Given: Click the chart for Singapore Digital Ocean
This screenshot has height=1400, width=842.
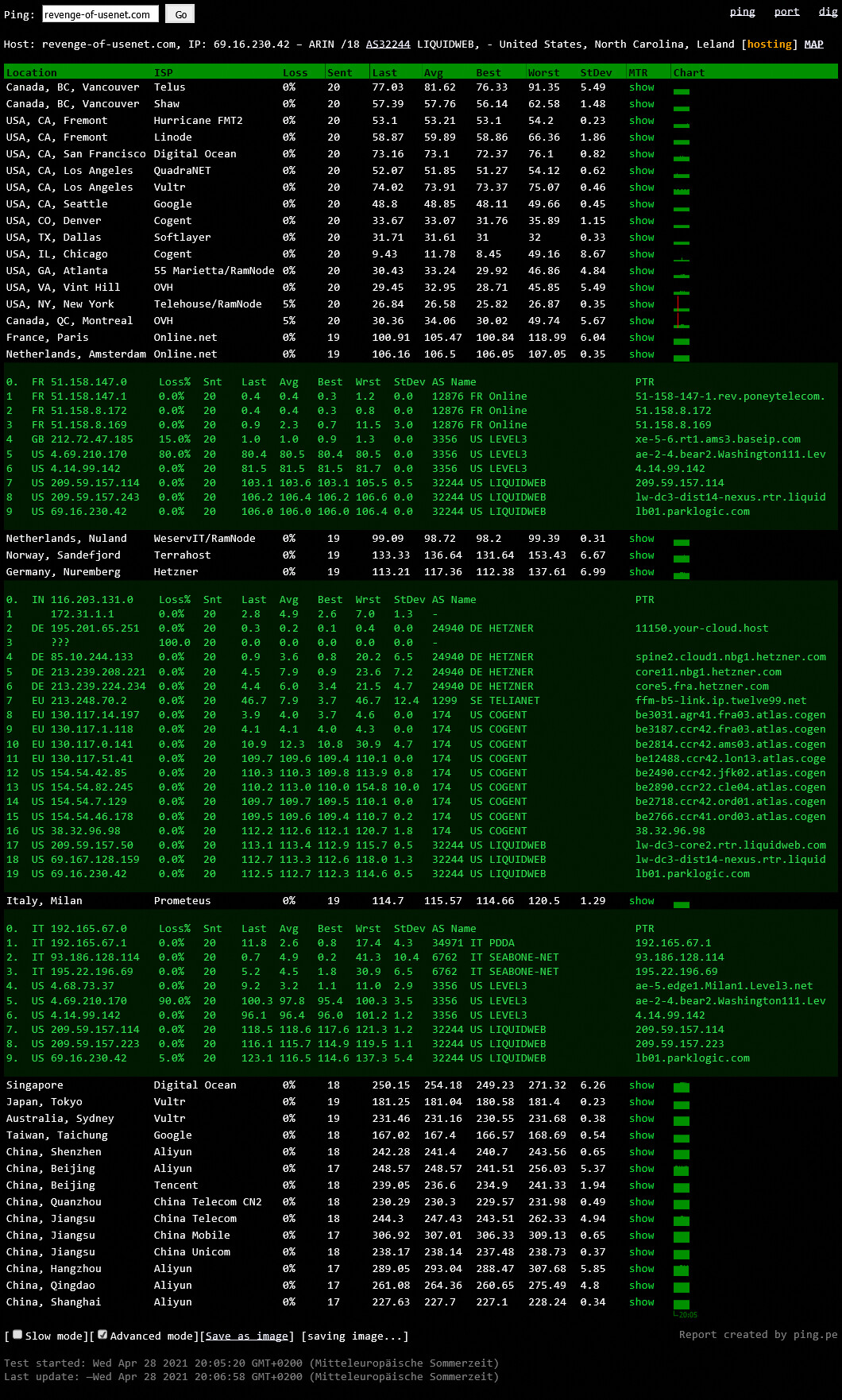Looking at the screenshot, I should click(x=681, y=1087).
